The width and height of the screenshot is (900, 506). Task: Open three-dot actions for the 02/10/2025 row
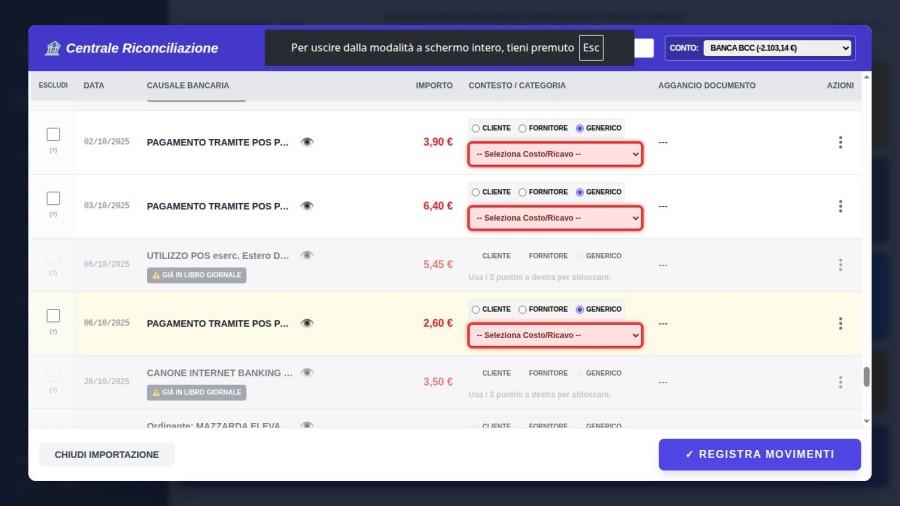pyautogui.click(x=840, y=142)
